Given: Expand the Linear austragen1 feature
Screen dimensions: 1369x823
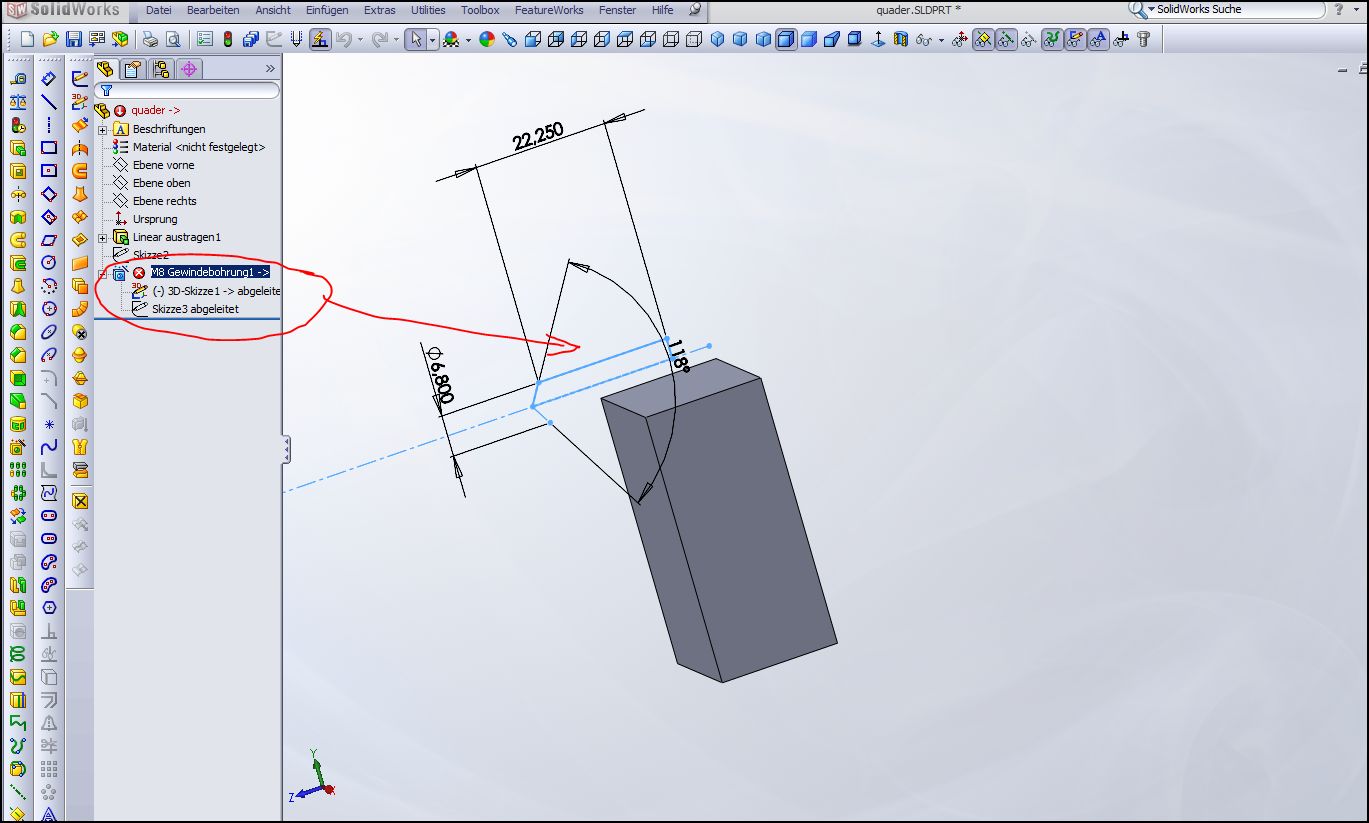Looking at the screenshot, I should (x=102, y=237).
